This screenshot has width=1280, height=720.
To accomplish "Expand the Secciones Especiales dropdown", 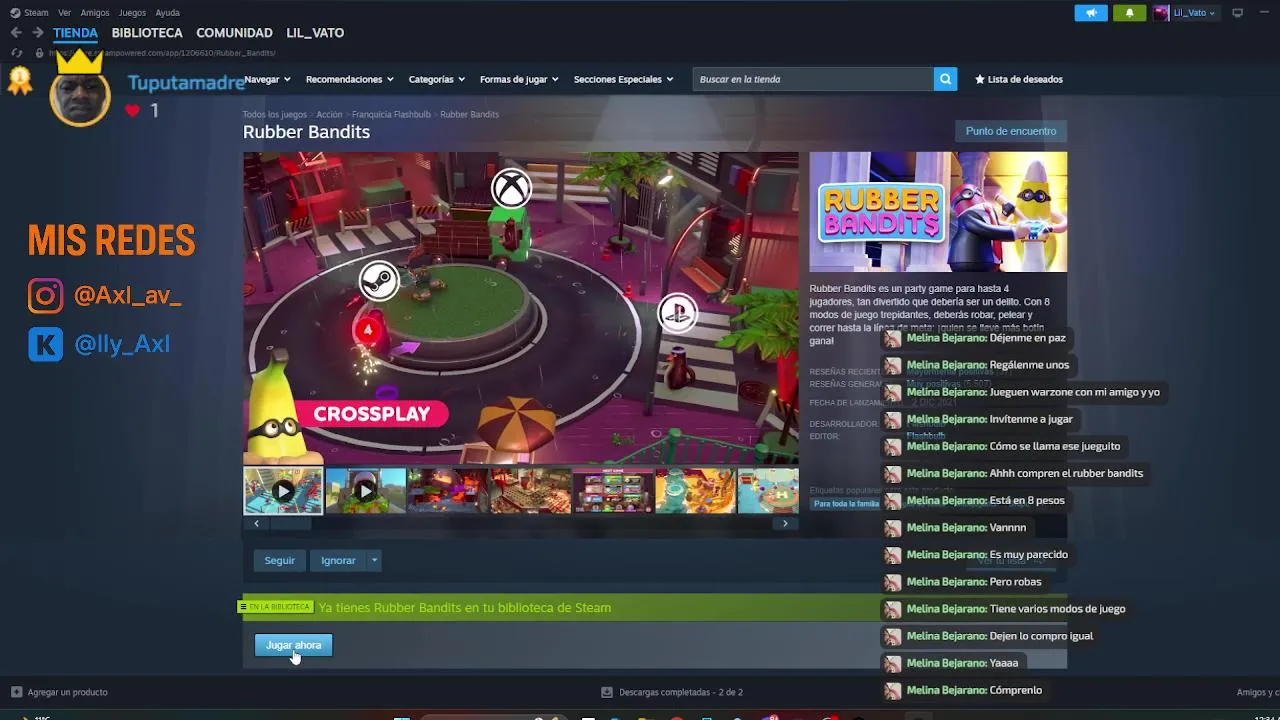I will [x=623, y=79].
